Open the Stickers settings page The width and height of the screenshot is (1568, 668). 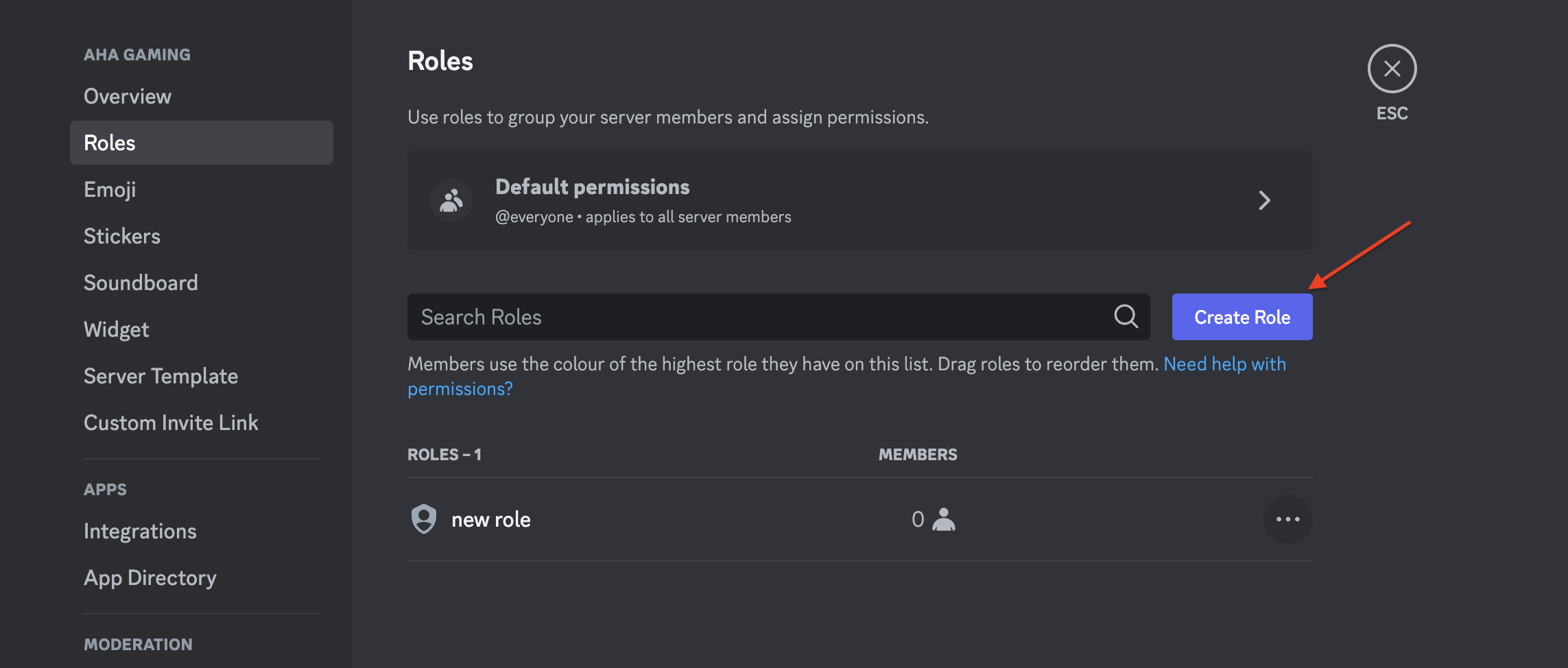122,235
